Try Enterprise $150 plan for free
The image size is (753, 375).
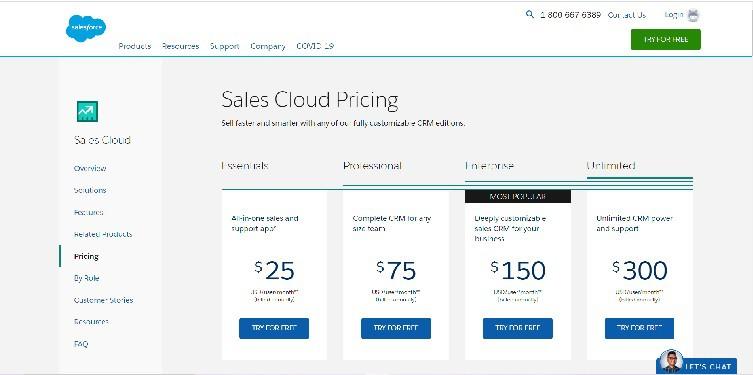[x=518, y=328]
